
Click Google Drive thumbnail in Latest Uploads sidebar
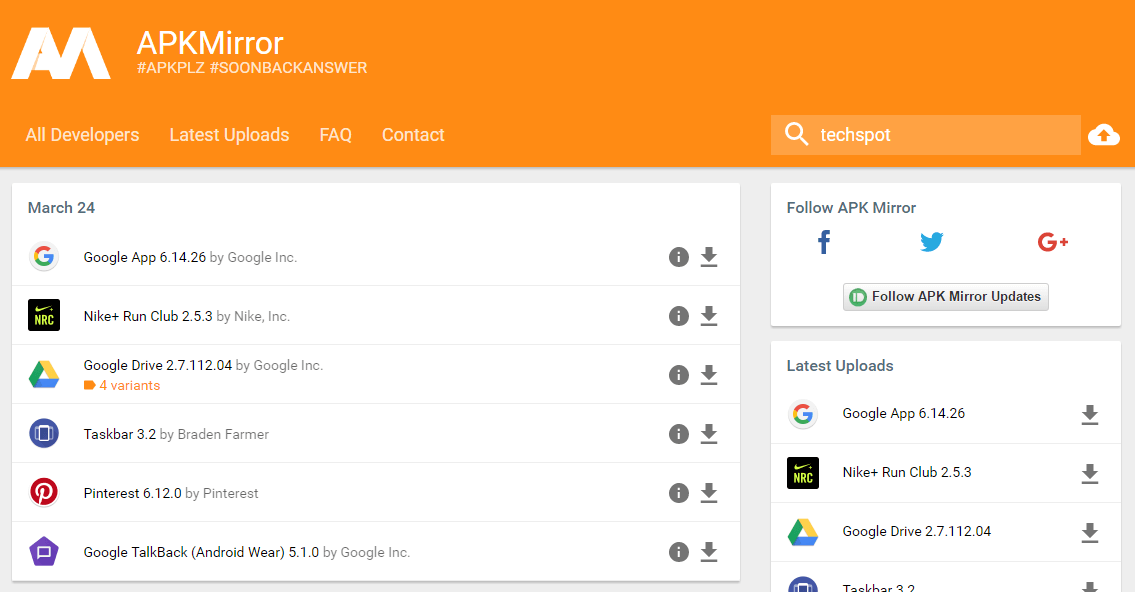[x=803, y=532]
